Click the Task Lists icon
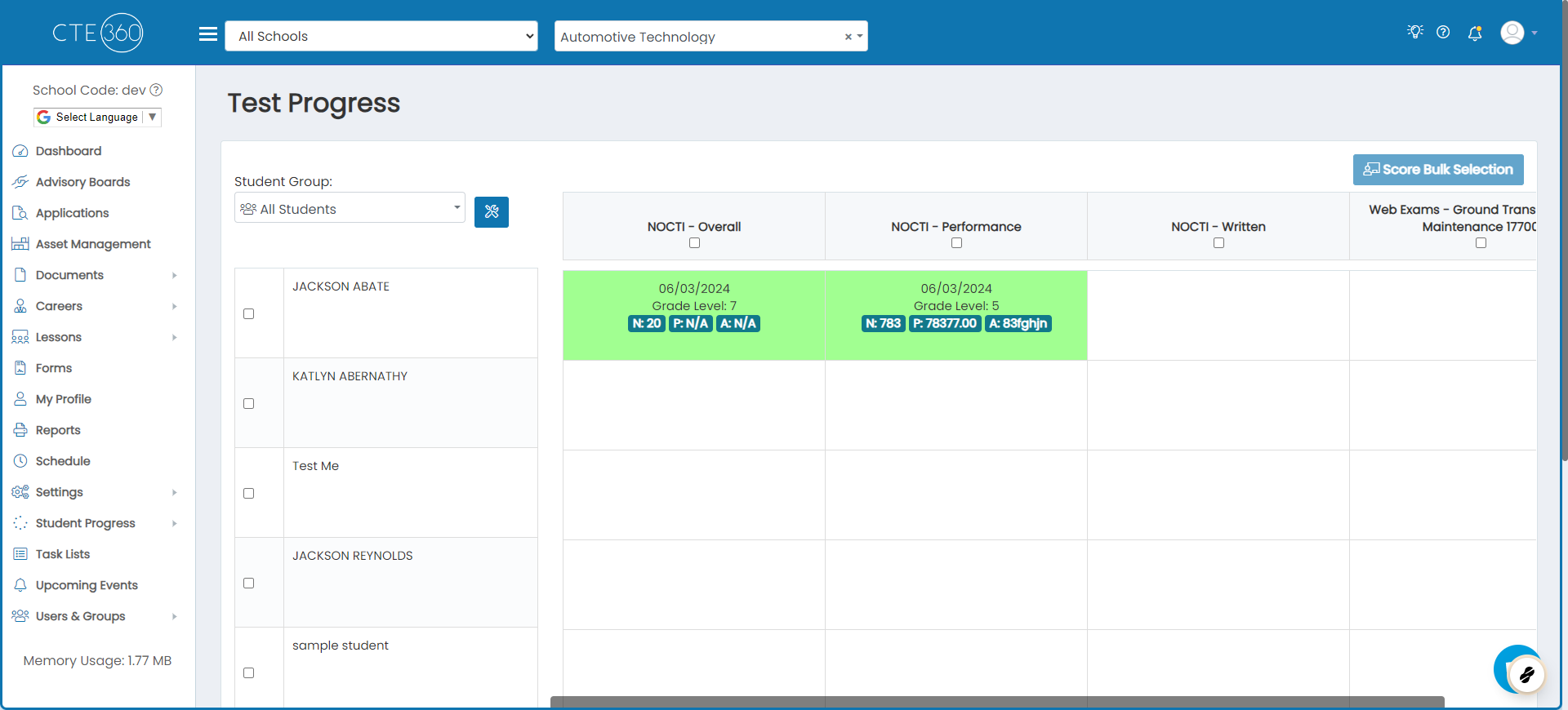The image size is (1568, 710). [x=20, y=554]
